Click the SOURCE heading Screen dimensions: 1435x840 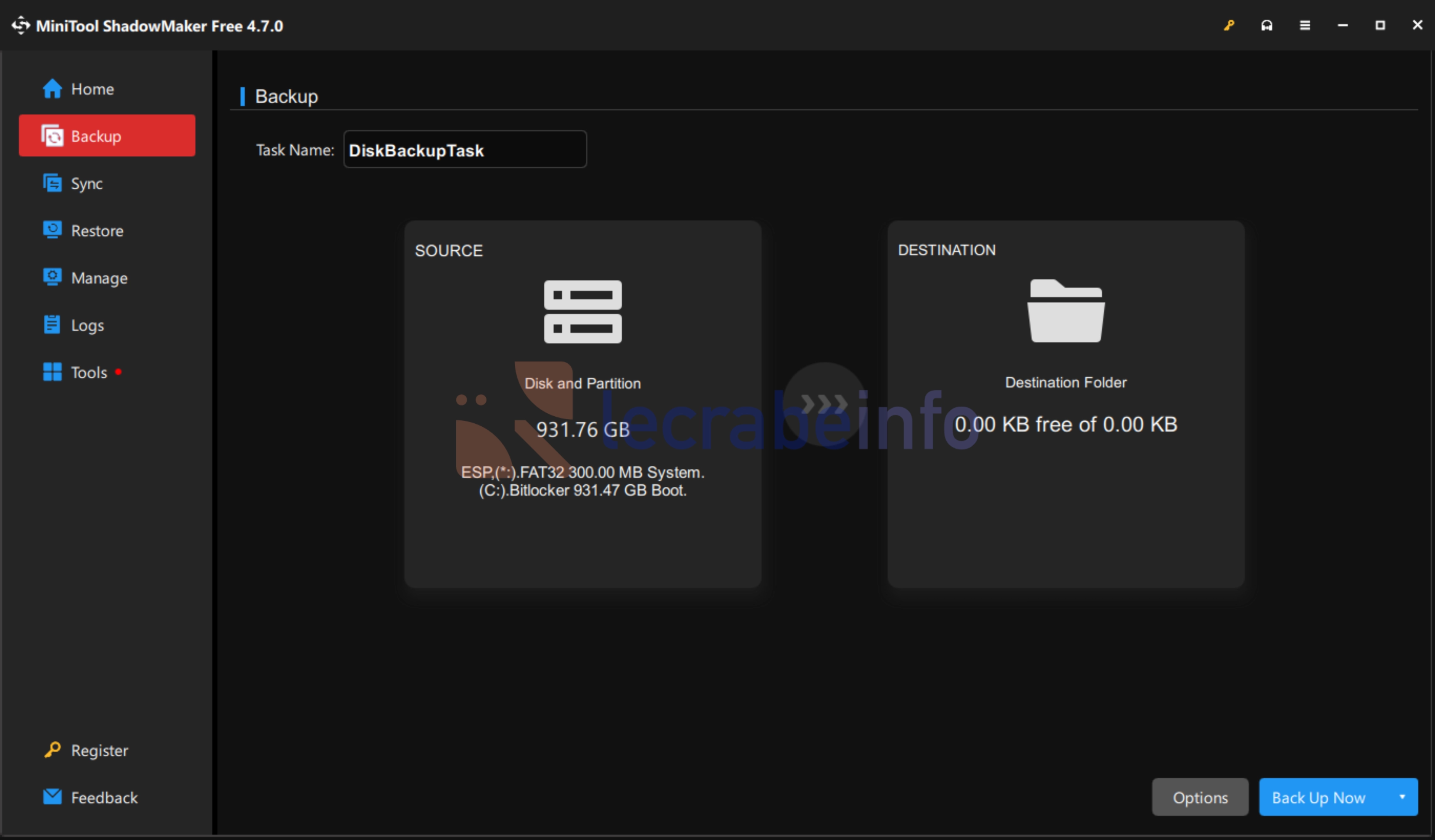(x=449, y=250)
